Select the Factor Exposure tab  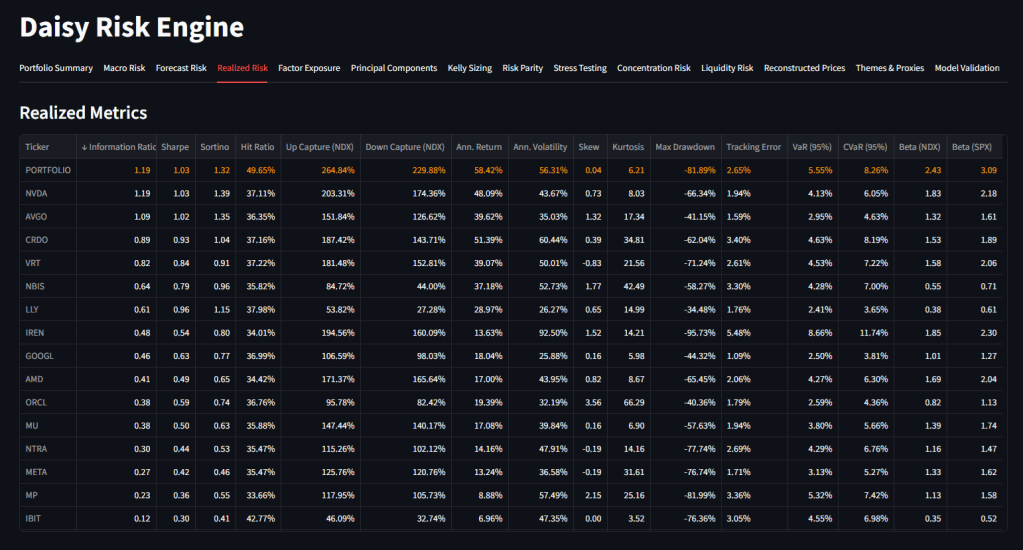coord(309,68)
